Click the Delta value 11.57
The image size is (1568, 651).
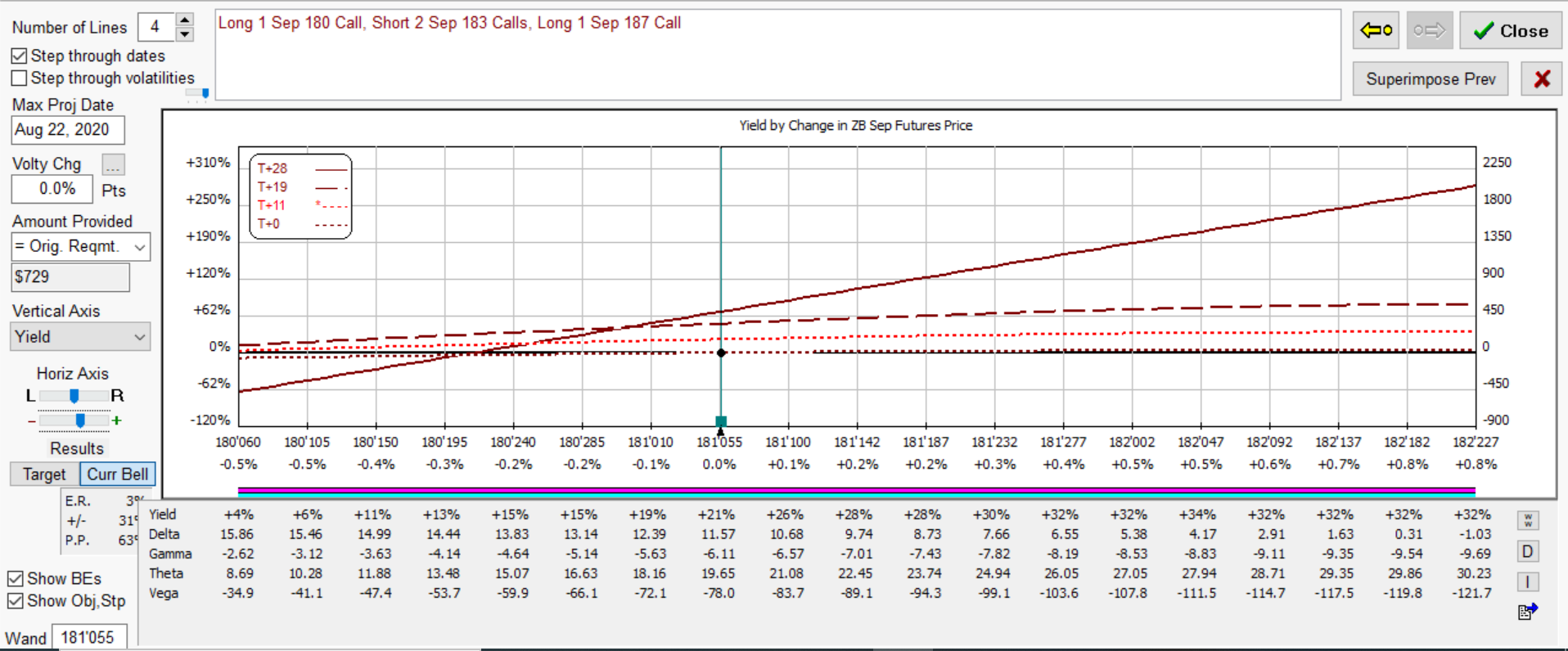point(719,534)
